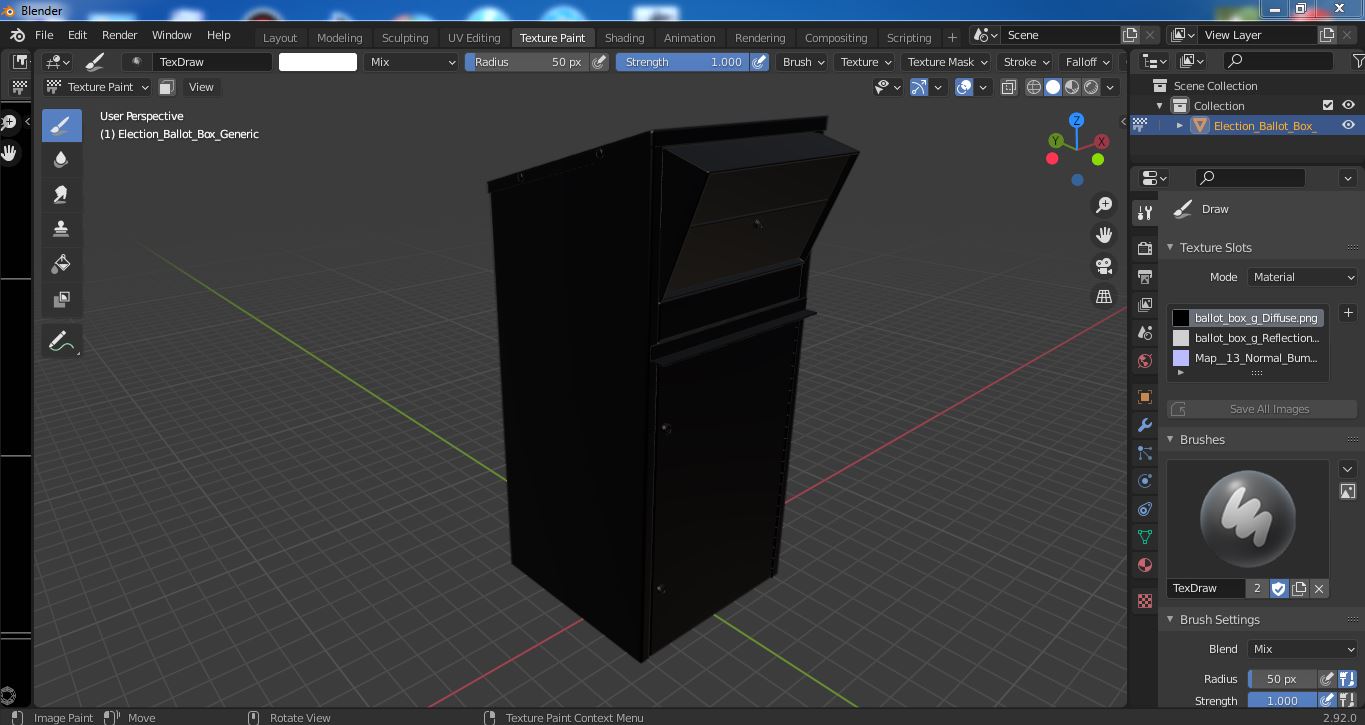This screenshot has width=1365, height=725.
Task: Click the pan view hand gizmo
Action: tap(1104, 235)
